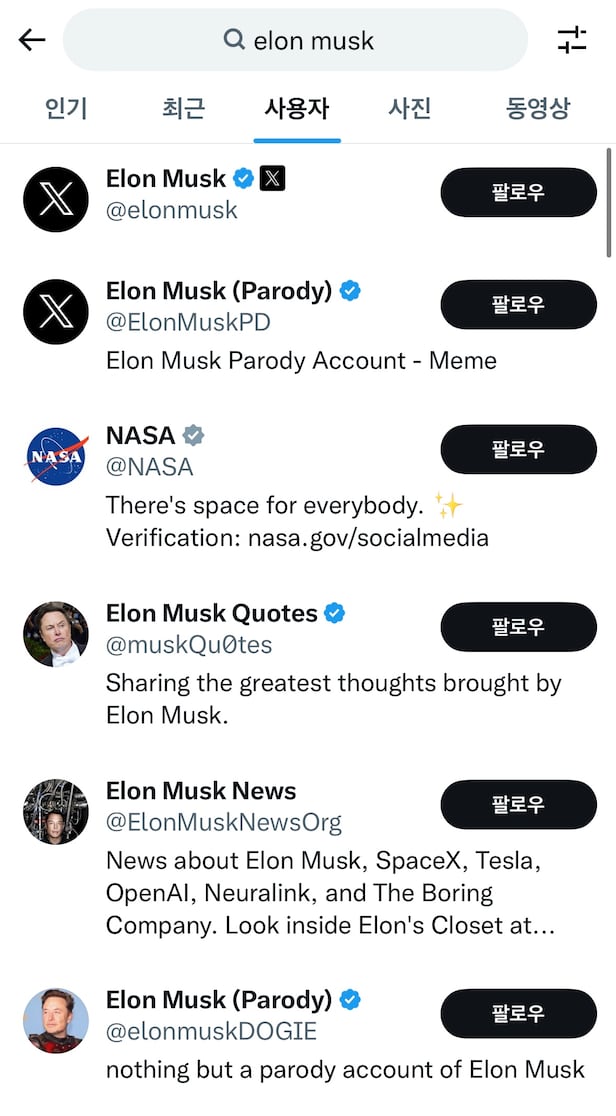Follow the Elon Musk News account
Viewport: 616px width, 1116px height.
[518, 804]
